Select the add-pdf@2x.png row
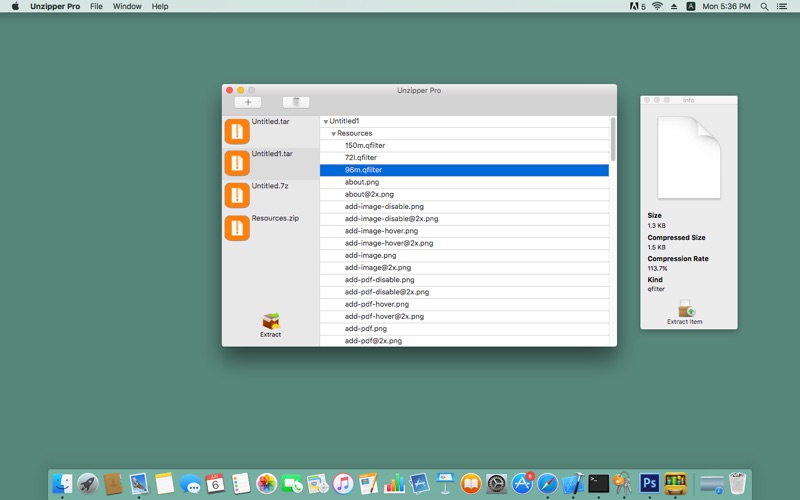The image size is (800, 500). click(x=464, y=341)
